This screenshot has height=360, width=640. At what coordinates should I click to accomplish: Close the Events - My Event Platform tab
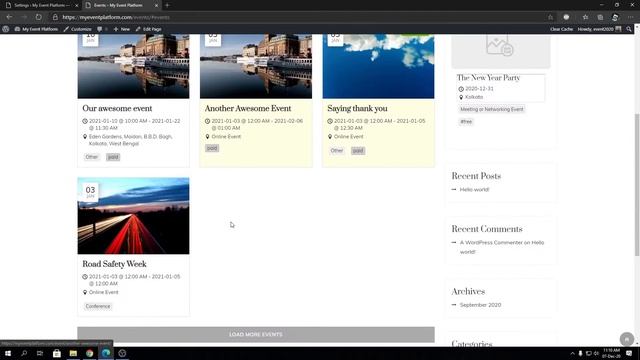(156, 5)
